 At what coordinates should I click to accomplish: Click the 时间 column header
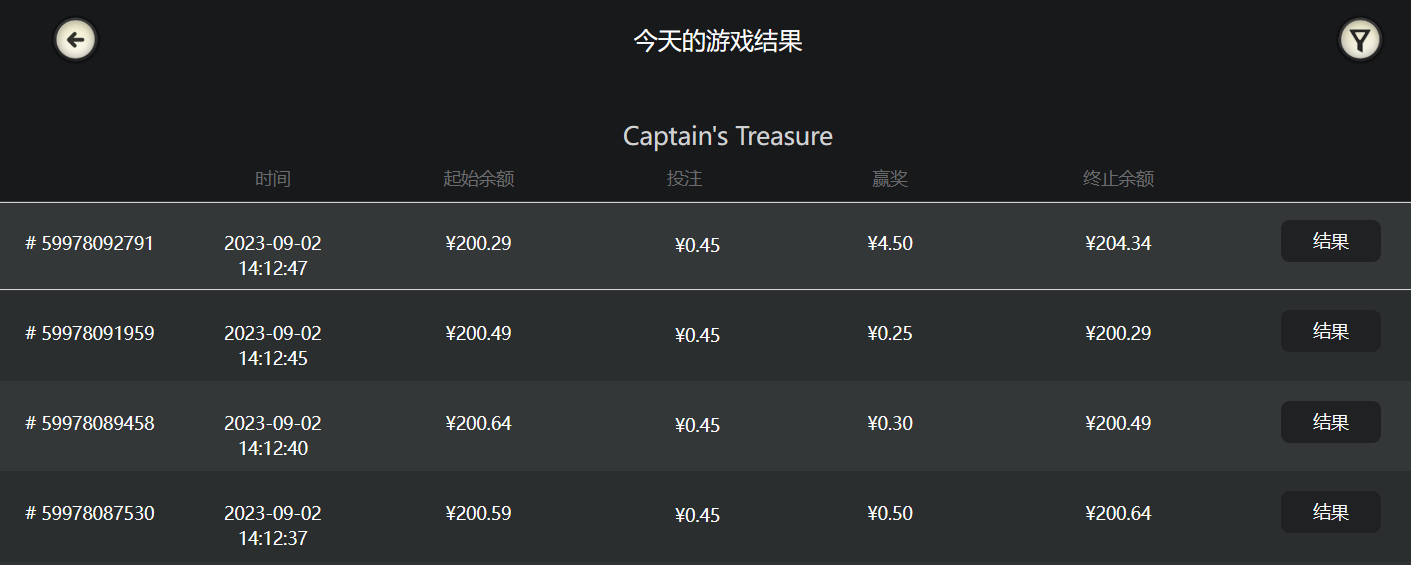pos(273,179)
